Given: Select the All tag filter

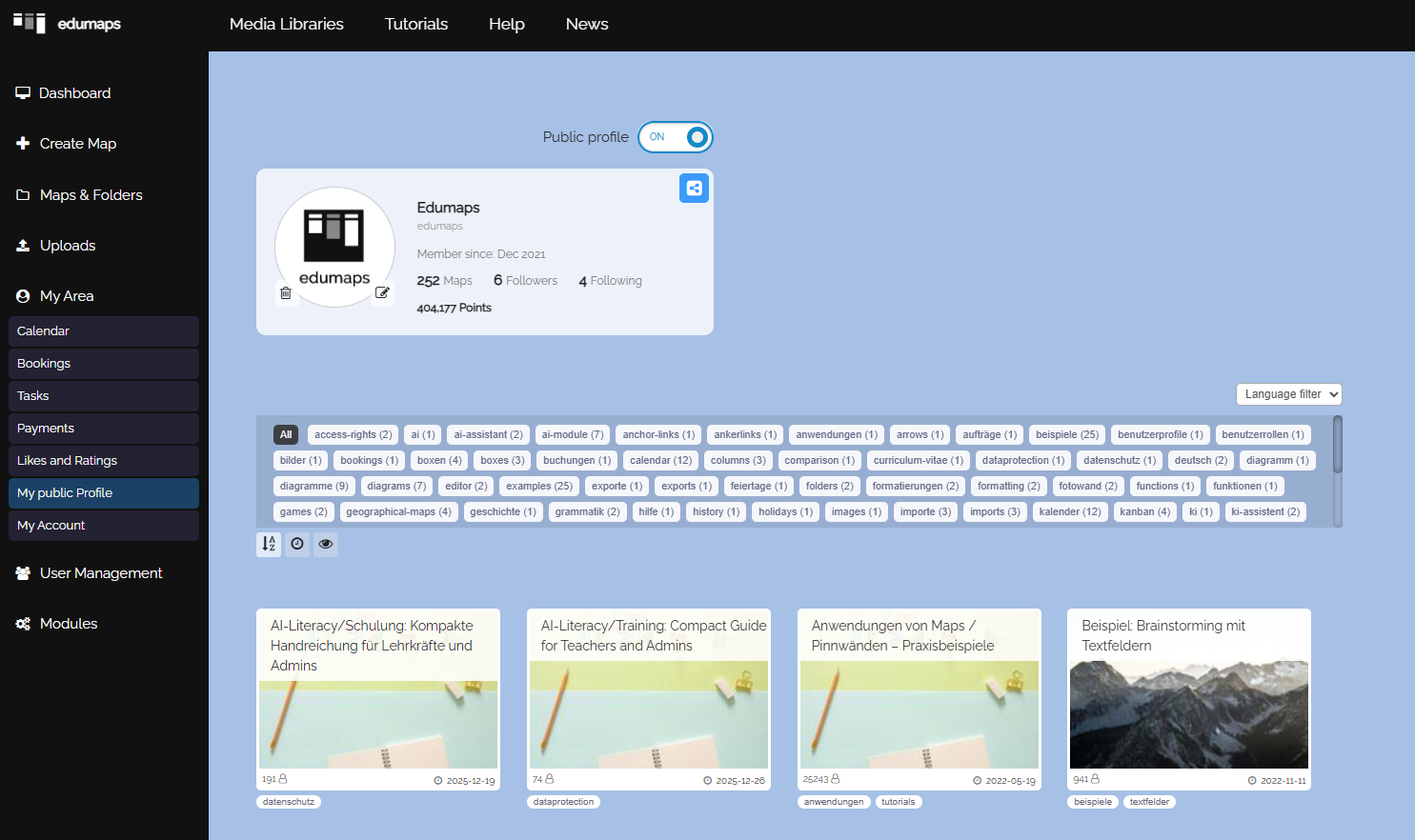Looking at the screenshot, I should (286, 435).
